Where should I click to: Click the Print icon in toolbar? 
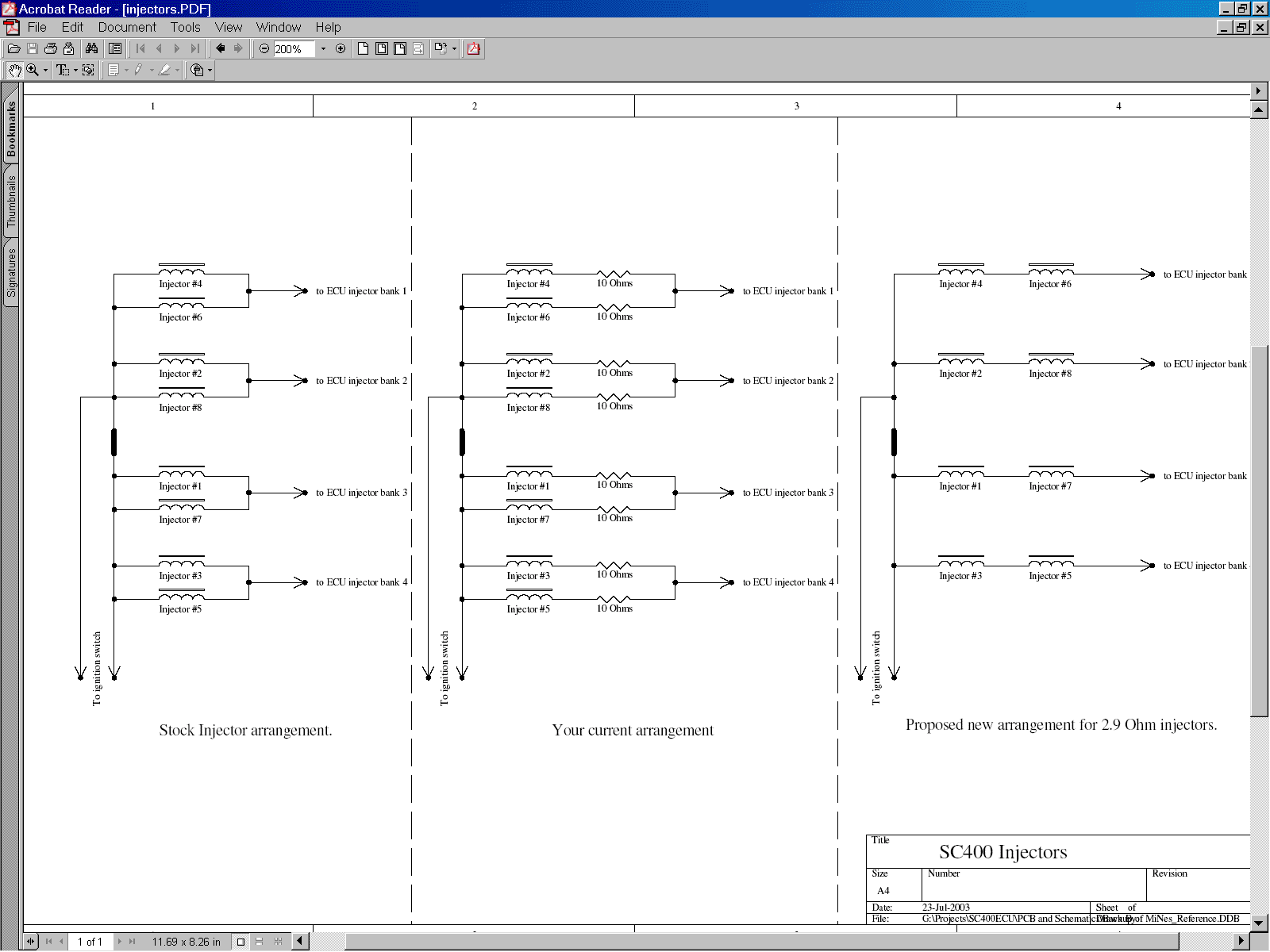(50, 48)
